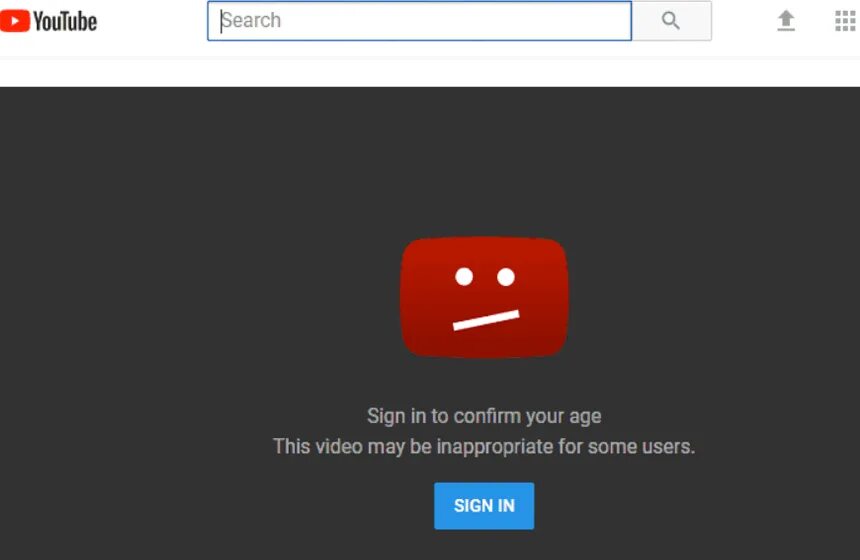Click the word "age" in the confirmation message

coord(585,417)
